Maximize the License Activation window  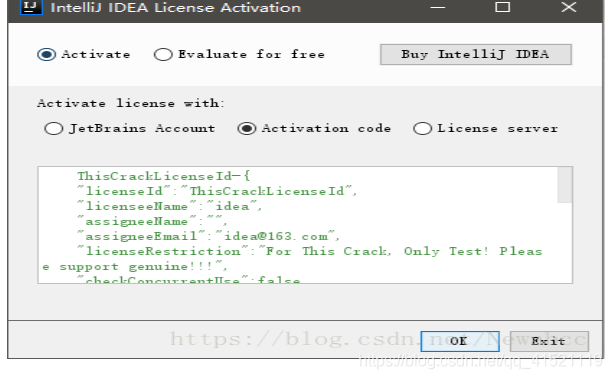click(x=502, y=7)
